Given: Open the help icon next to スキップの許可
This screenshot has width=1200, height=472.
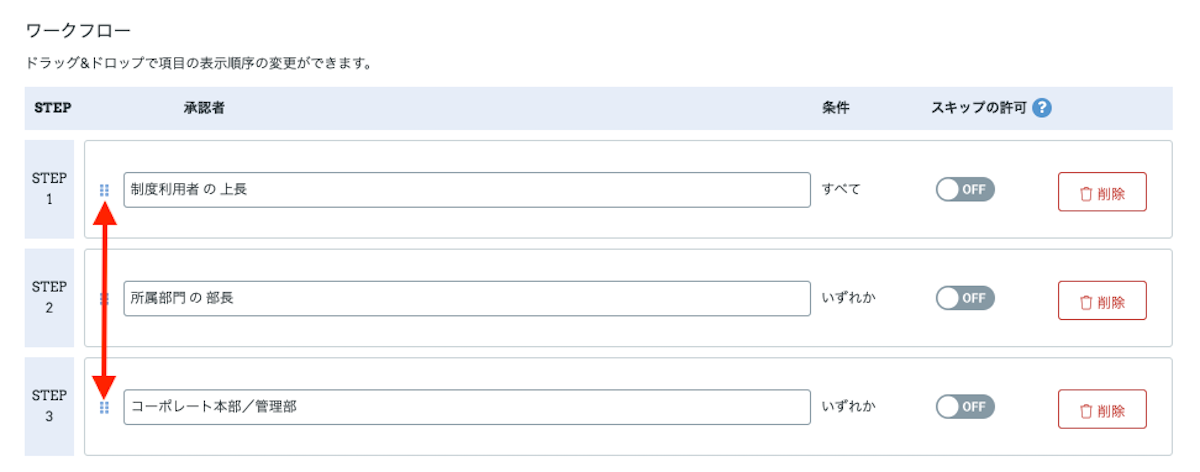Looking at the screenshot, I should (1042, 108).
